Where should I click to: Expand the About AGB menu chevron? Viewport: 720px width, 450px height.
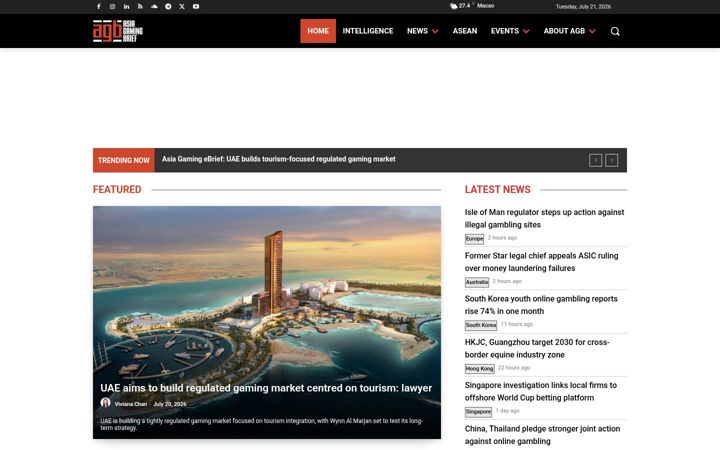[592, 31]
